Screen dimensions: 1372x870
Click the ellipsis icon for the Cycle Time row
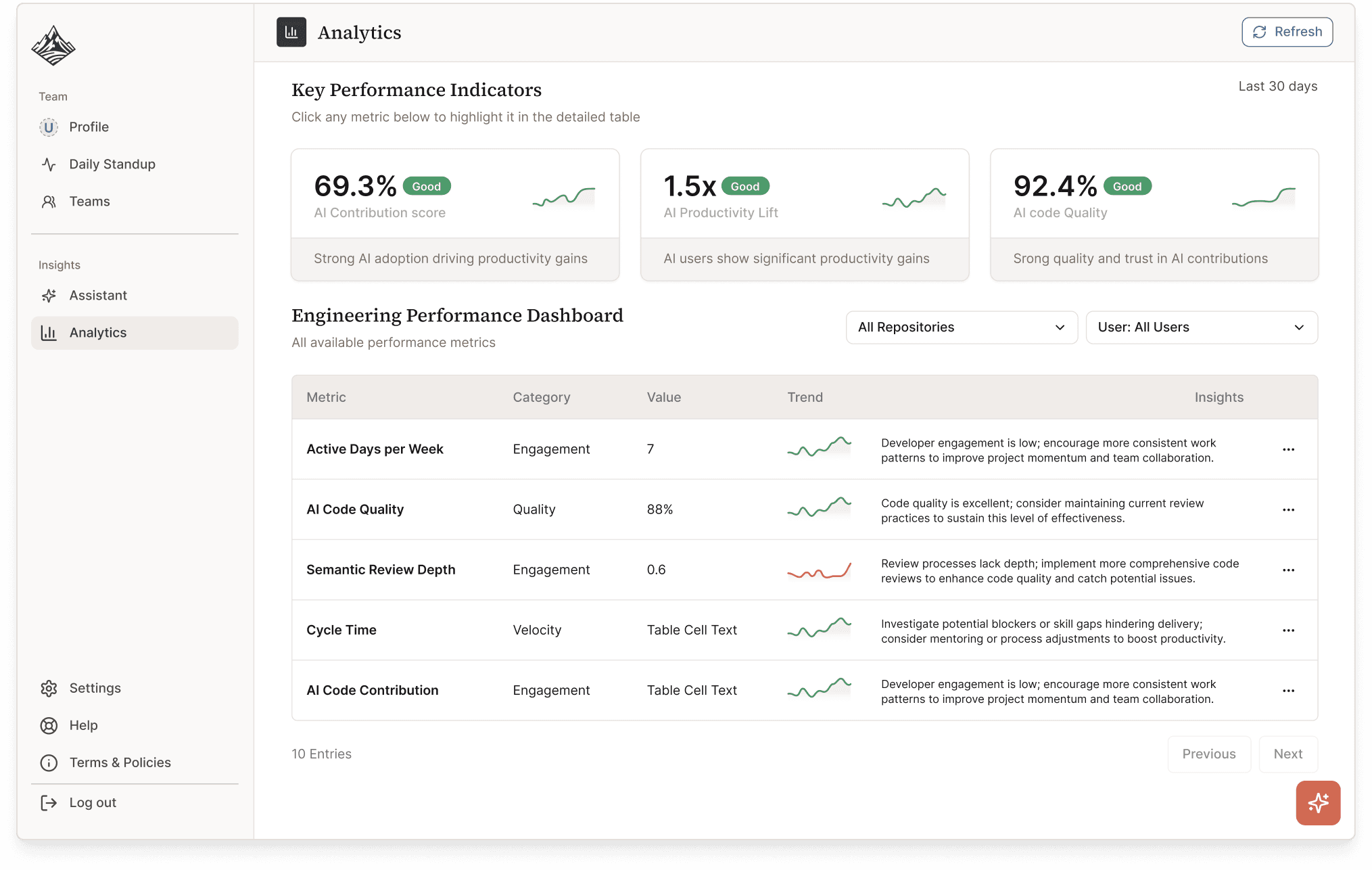coord(1288,630)
